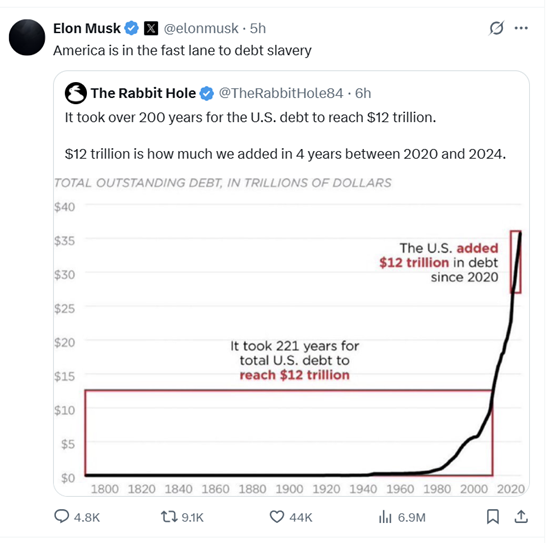554x543 pixels.
Task: Click the reply comment bubble icon
Action: point(61,516)
